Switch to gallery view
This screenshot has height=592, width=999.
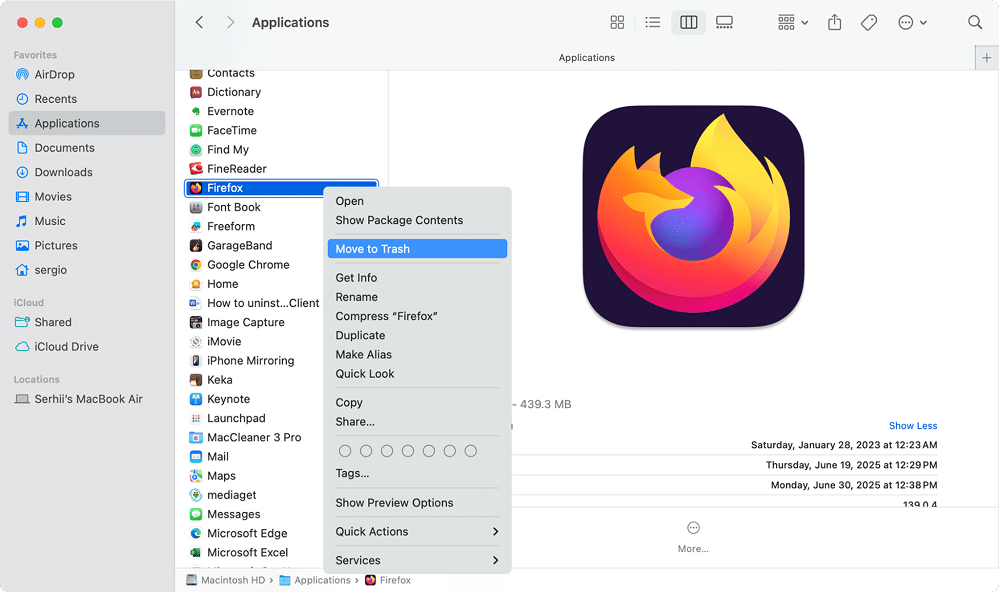coord(724,22)
